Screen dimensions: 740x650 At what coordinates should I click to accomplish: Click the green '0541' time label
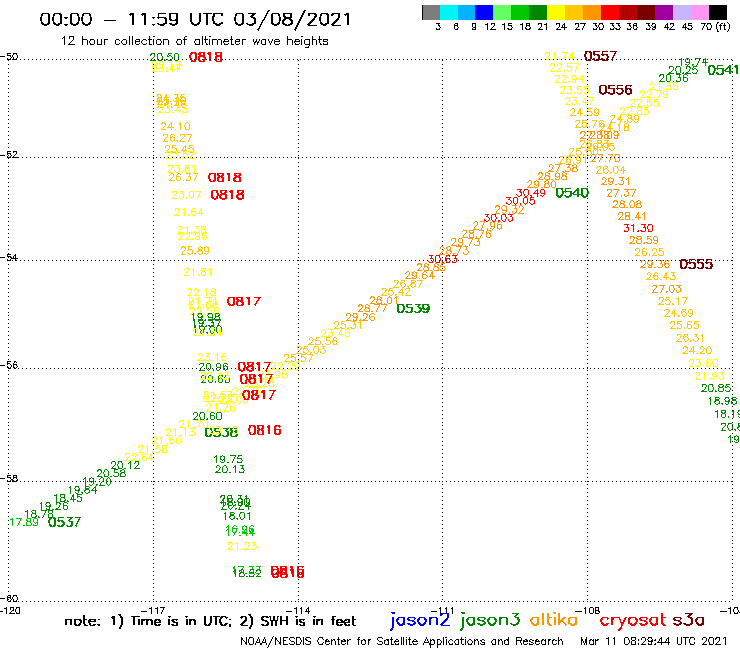coord(723,70)
